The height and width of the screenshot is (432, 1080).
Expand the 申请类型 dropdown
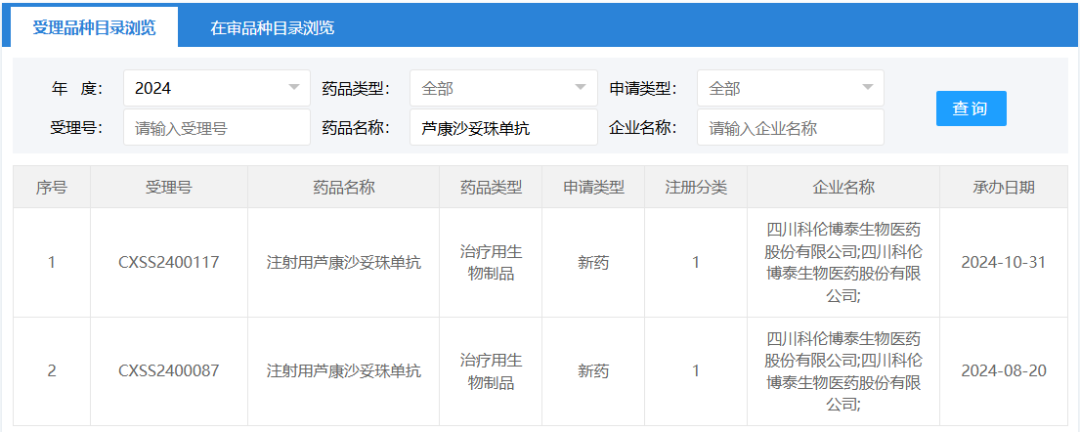pyautogui.click(x=790, y=88)
